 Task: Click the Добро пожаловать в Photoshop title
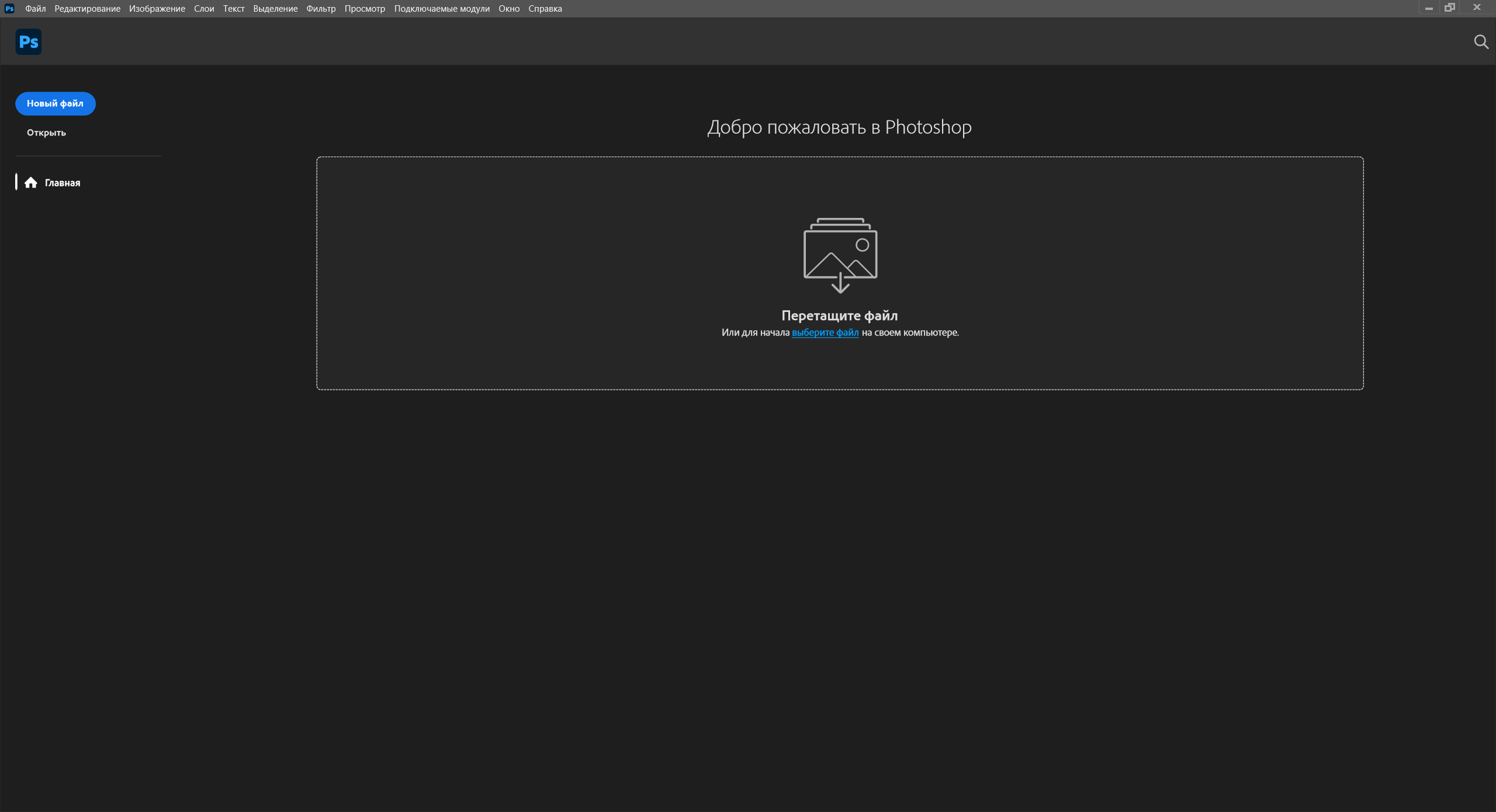click(840, 127)
